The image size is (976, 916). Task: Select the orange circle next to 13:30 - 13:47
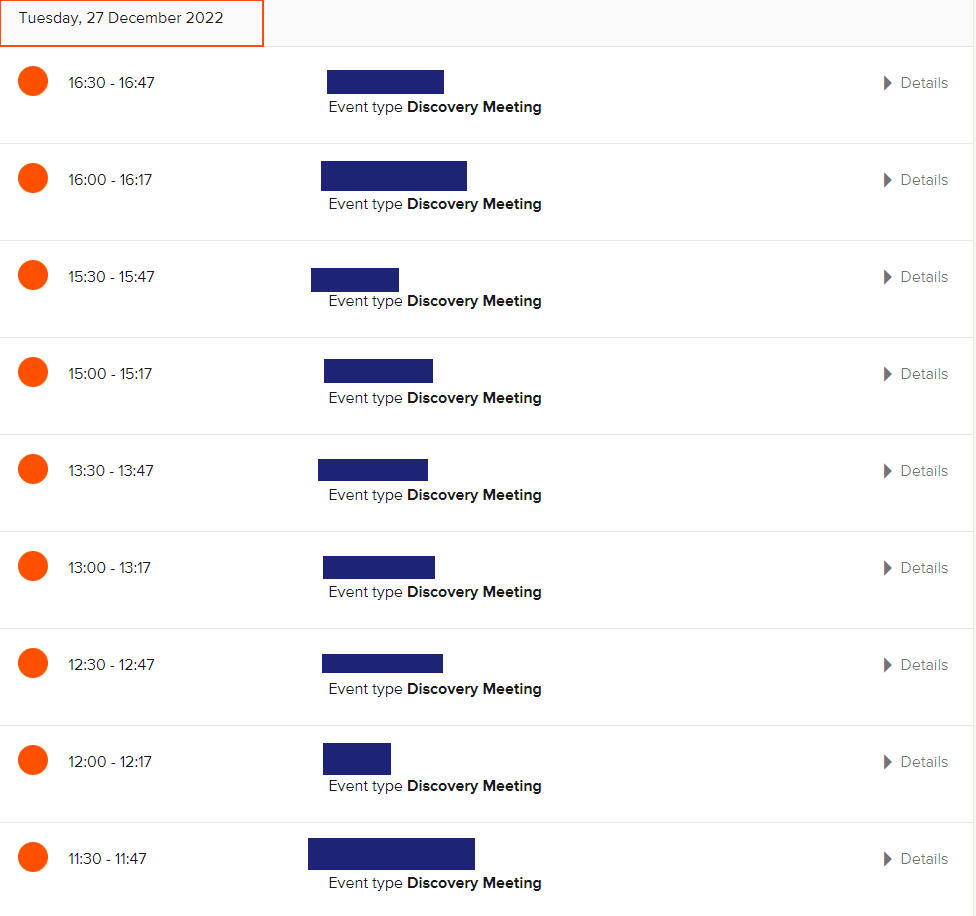click(x=33, y=469)
